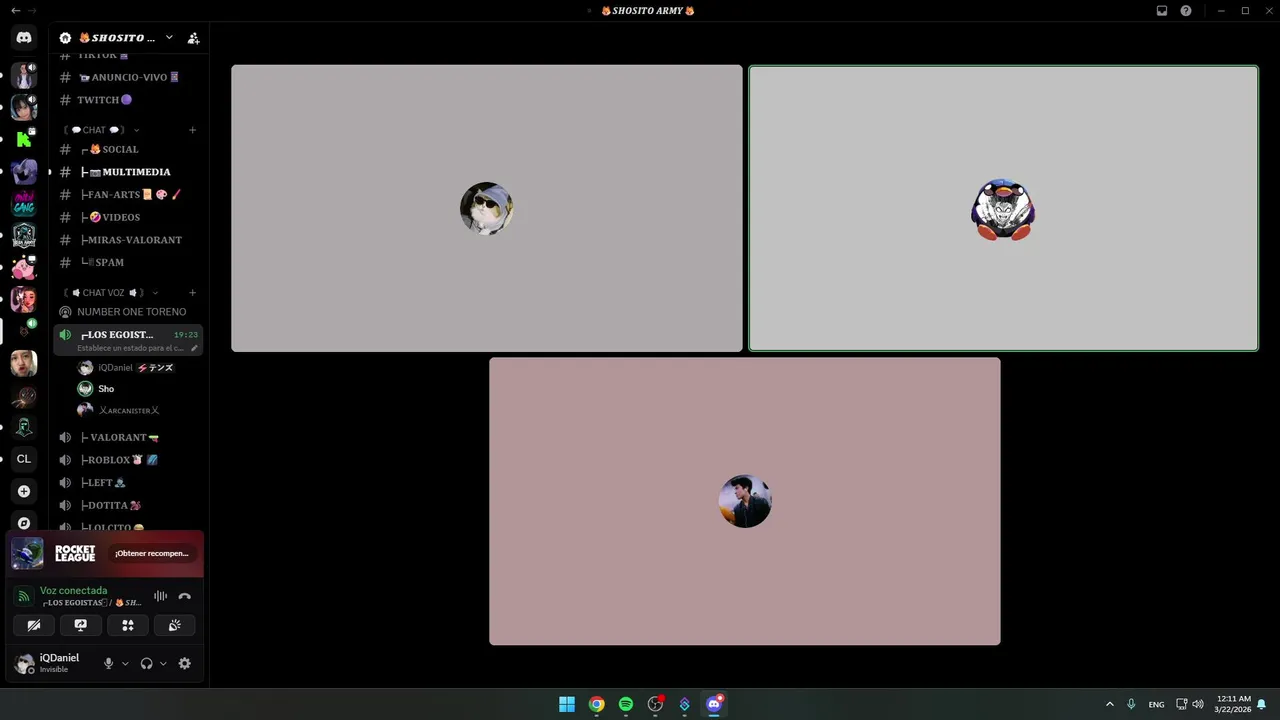The image size is (1280, 720).
Task: Focus the cat avatar video tile
Action: tap(487, 208)
